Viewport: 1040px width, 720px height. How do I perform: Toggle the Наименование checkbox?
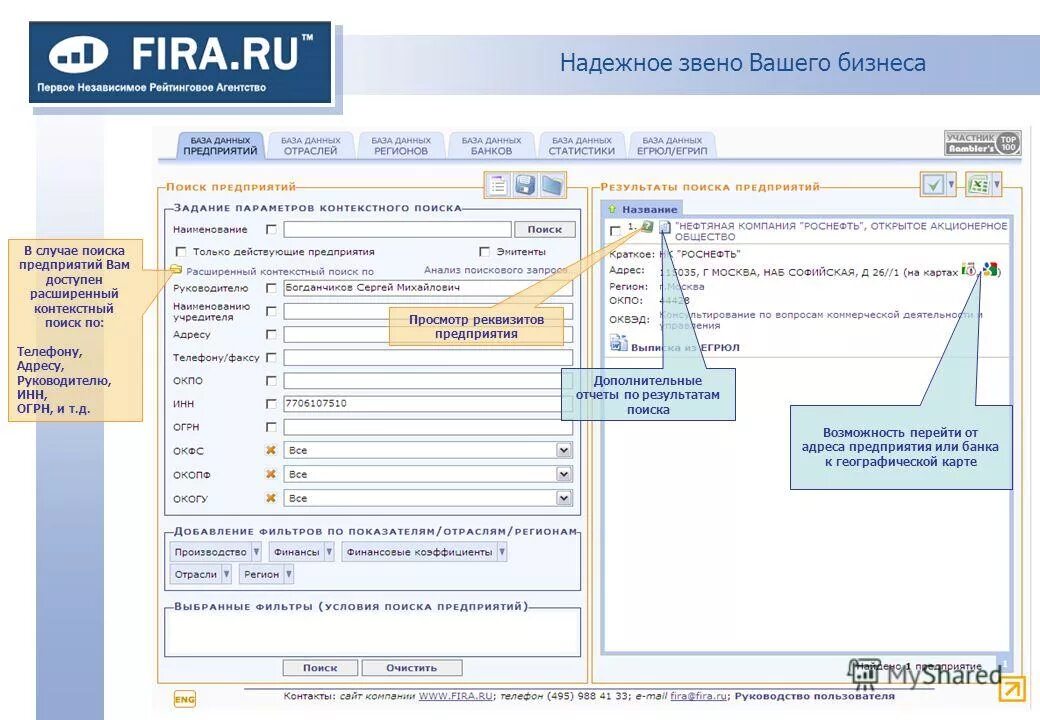pos(271,229)
